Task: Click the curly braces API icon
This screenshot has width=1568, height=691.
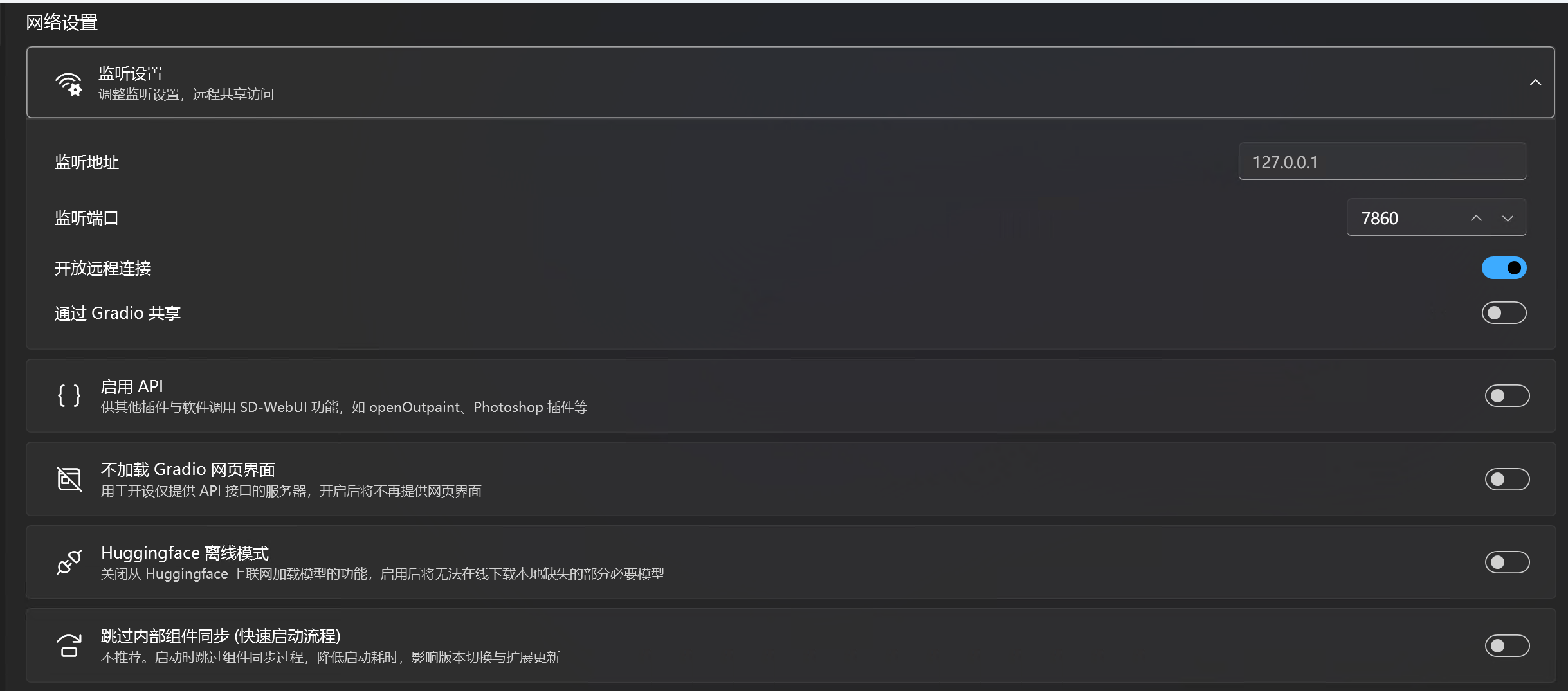Action: [x=68, y=395]
